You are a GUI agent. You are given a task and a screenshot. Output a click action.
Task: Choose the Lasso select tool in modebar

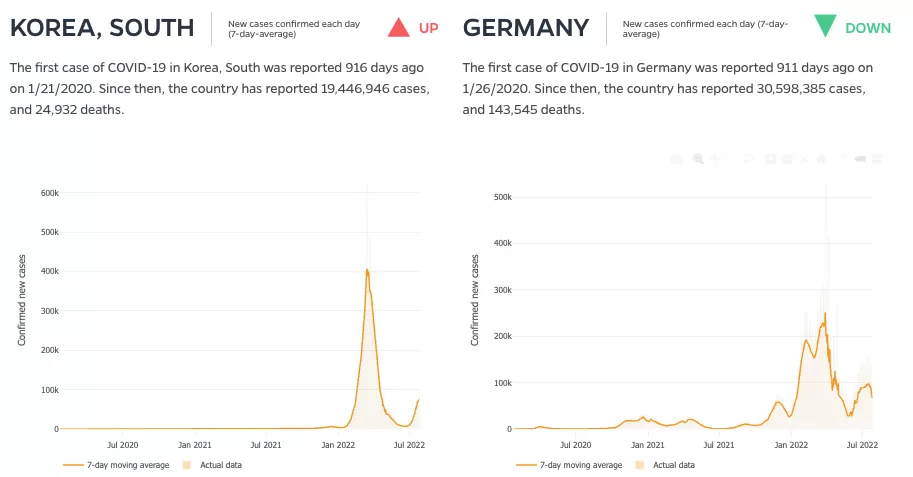(748, 159)
